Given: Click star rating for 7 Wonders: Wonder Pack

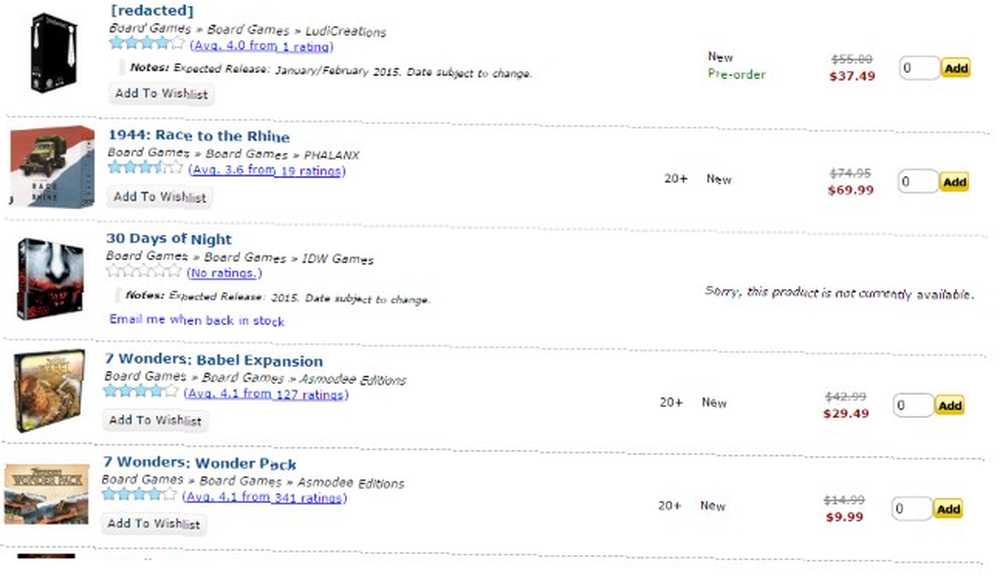Looking at the screenshot, I should [x=139, y=494].
